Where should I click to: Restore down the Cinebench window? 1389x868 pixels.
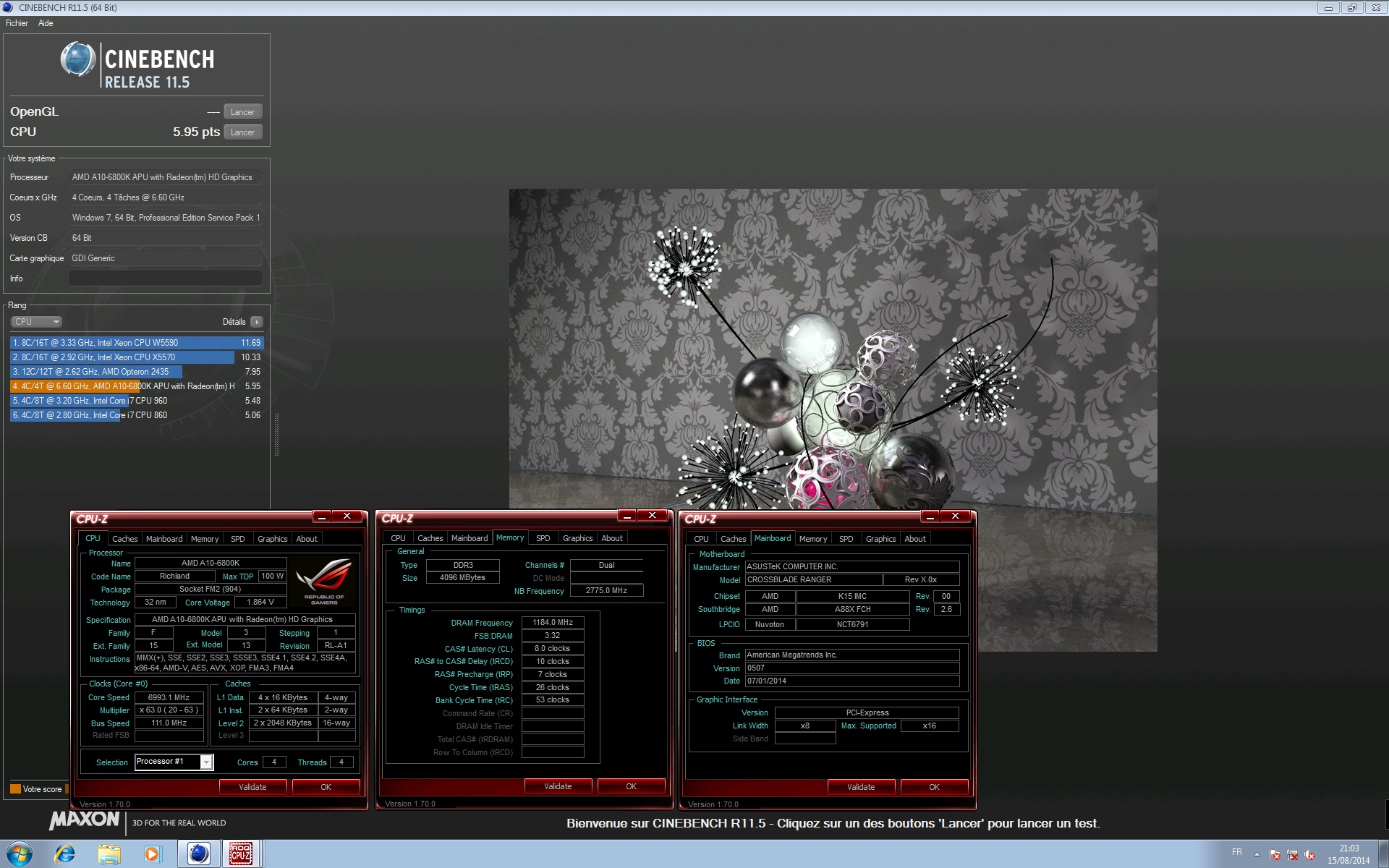tap(1351, 8)
